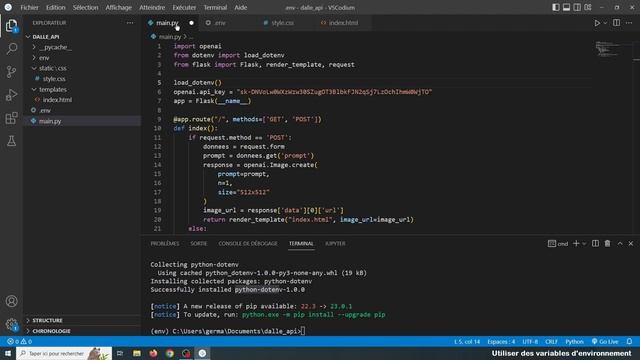Toggle bottom panel layout icon
This screenshot has width=640, height=360.
click(x=567, y=7)
